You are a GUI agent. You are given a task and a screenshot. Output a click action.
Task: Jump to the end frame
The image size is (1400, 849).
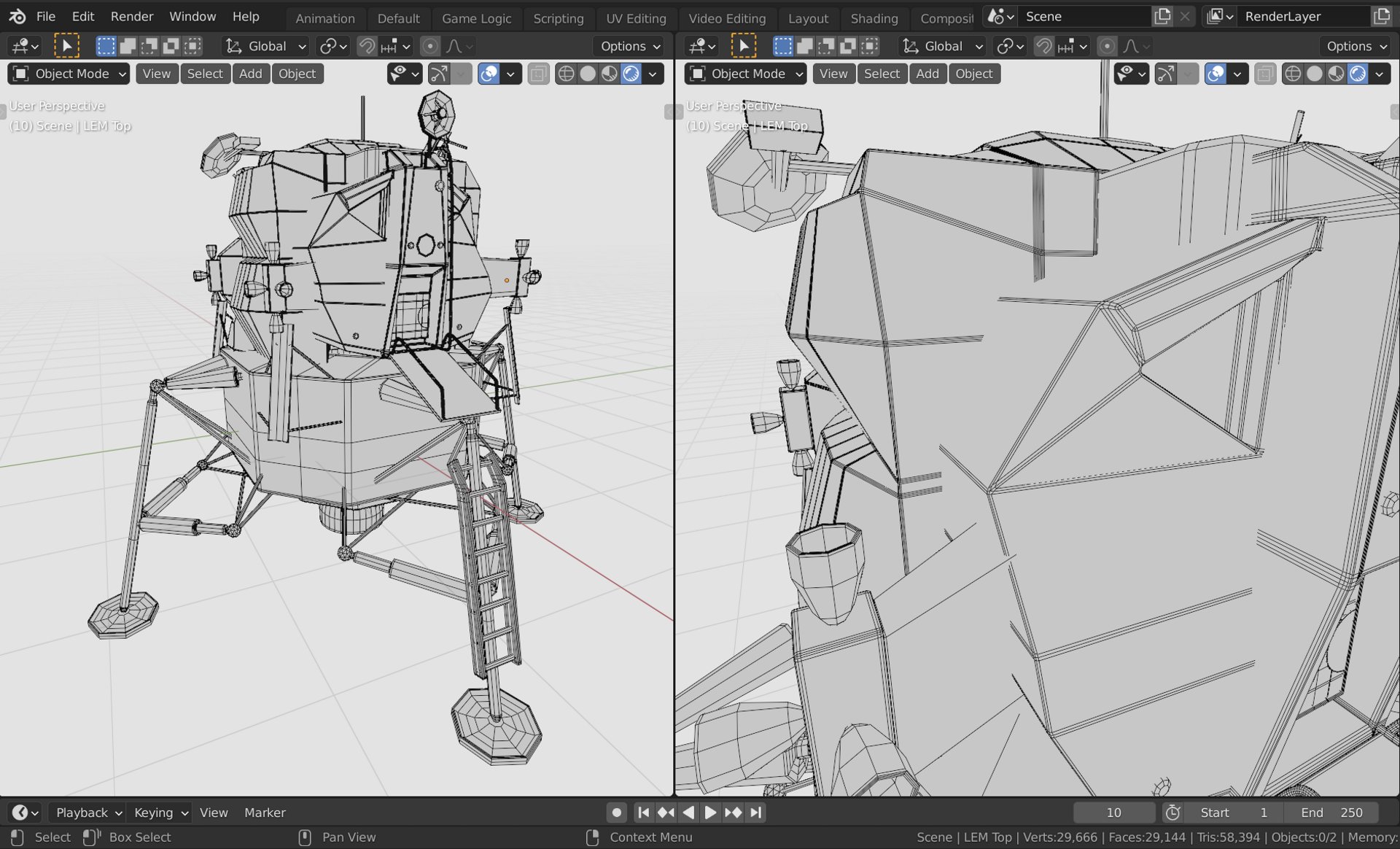coord(756,812)
